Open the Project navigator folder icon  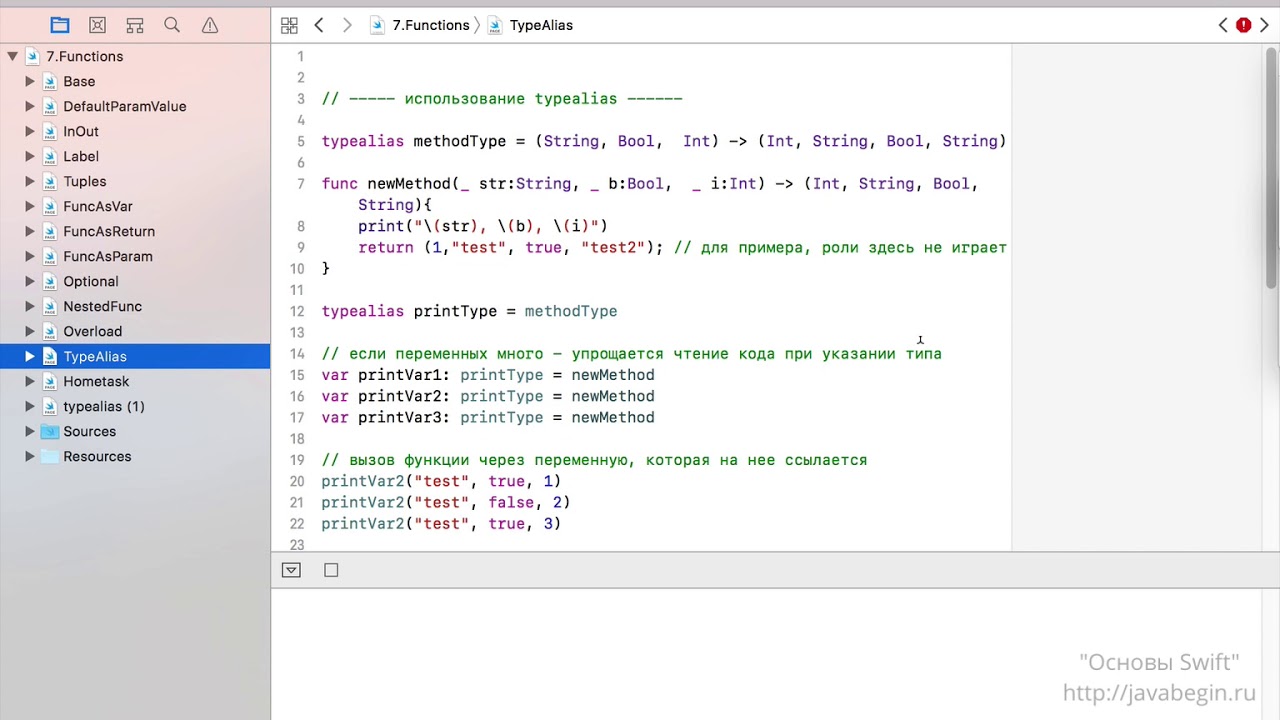pos(60,25)
